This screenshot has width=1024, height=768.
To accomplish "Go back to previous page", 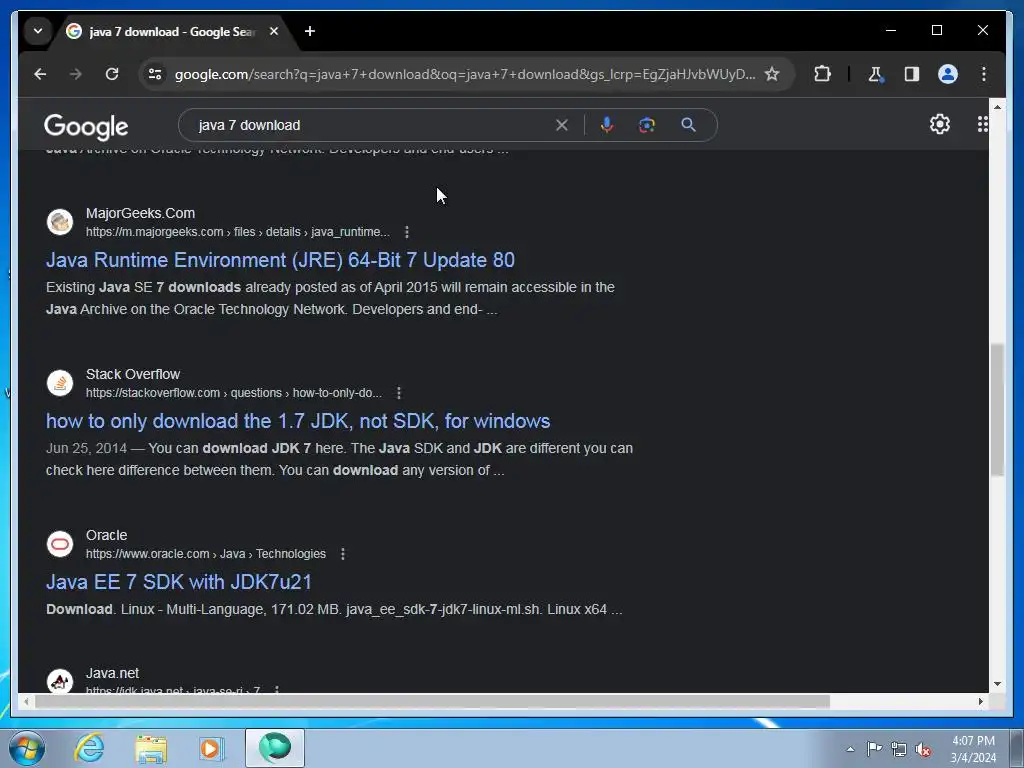I will click(x=40, y=74).
